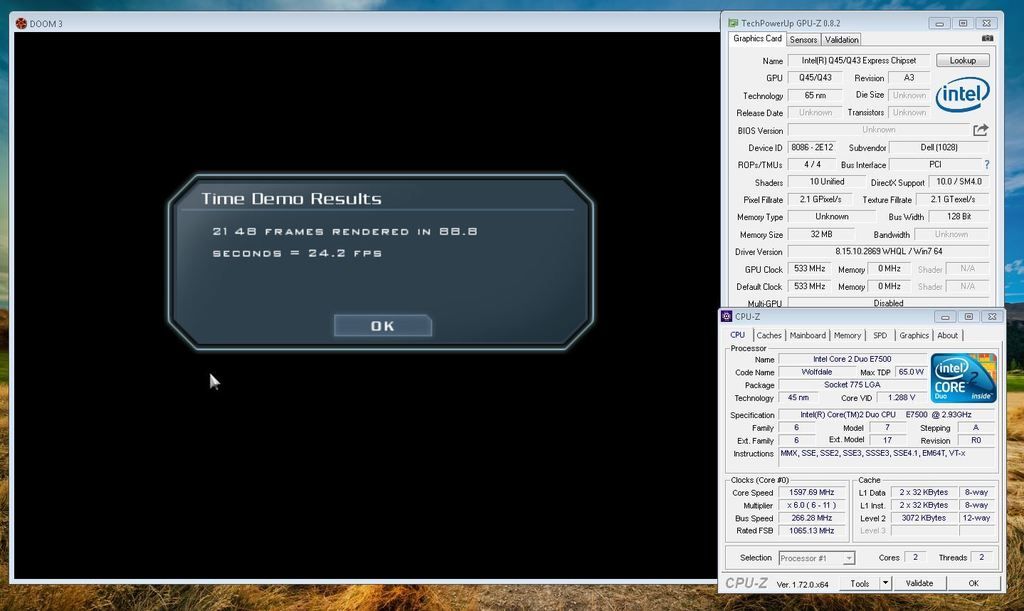
Task: Click the Package Socket 775 LGA value
Action: (852, 385)
